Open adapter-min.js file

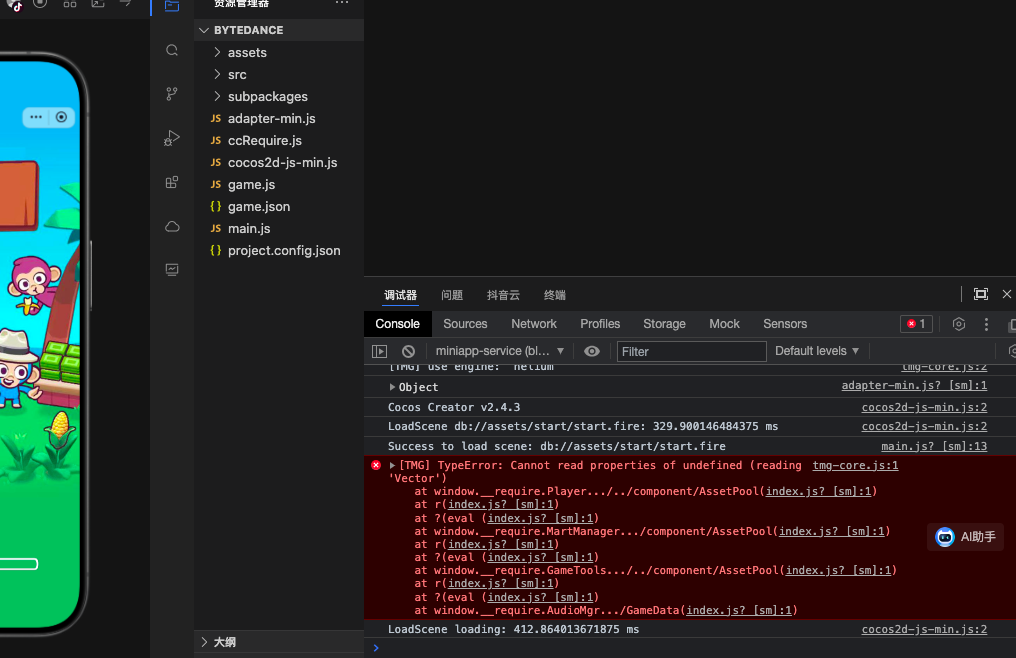279,119
